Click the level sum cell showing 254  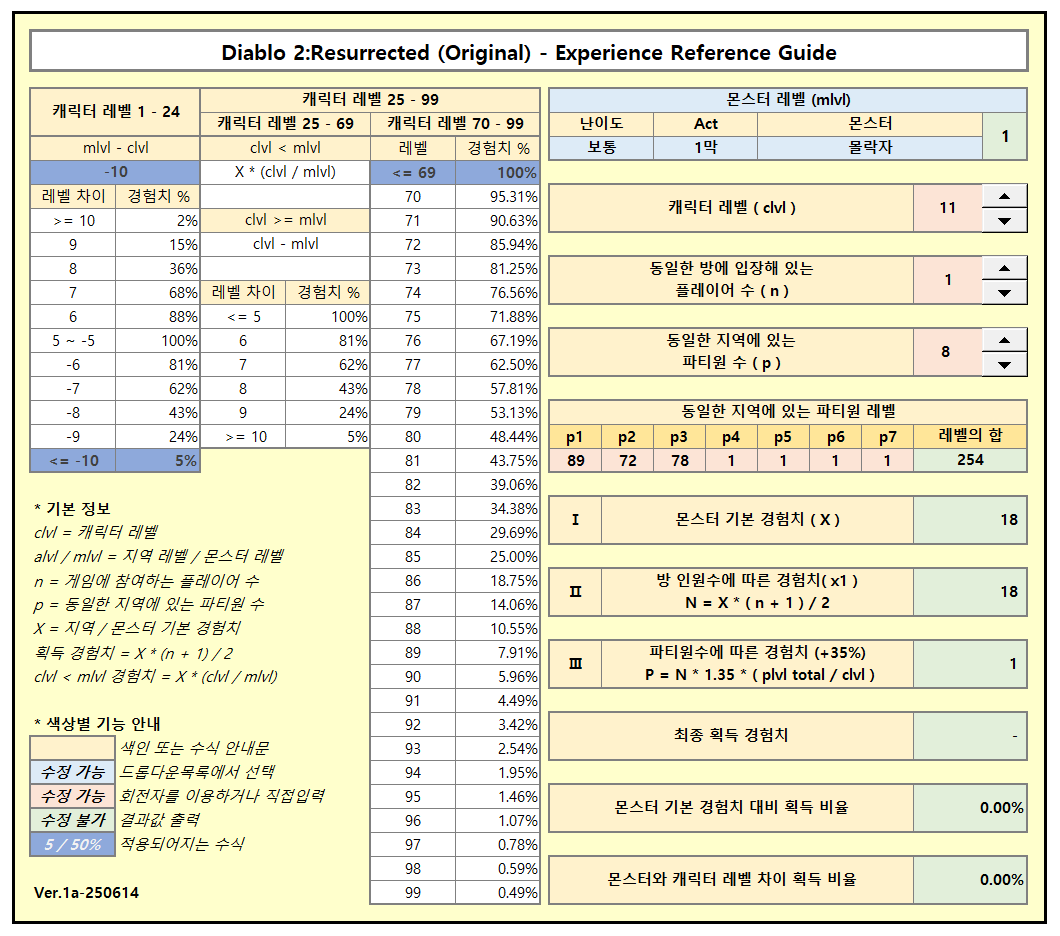click(x=969, y=460)
